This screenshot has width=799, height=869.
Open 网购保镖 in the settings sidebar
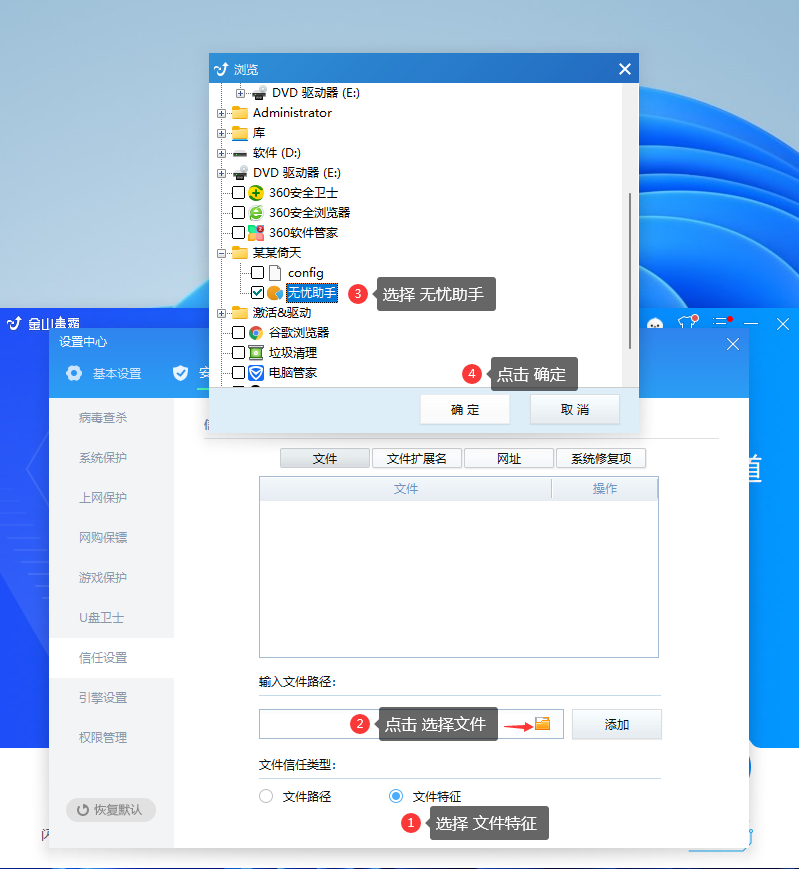point(103,537)
